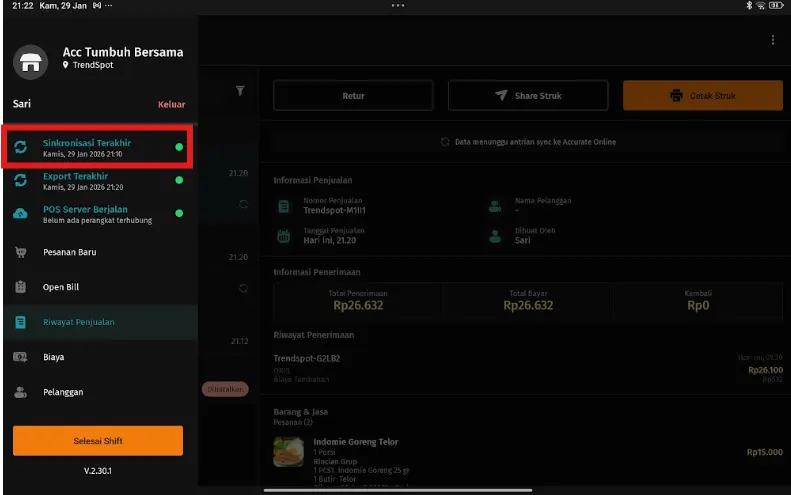Tap Data menunggu antrian sync message
The image size is (791, 495).
535,142
